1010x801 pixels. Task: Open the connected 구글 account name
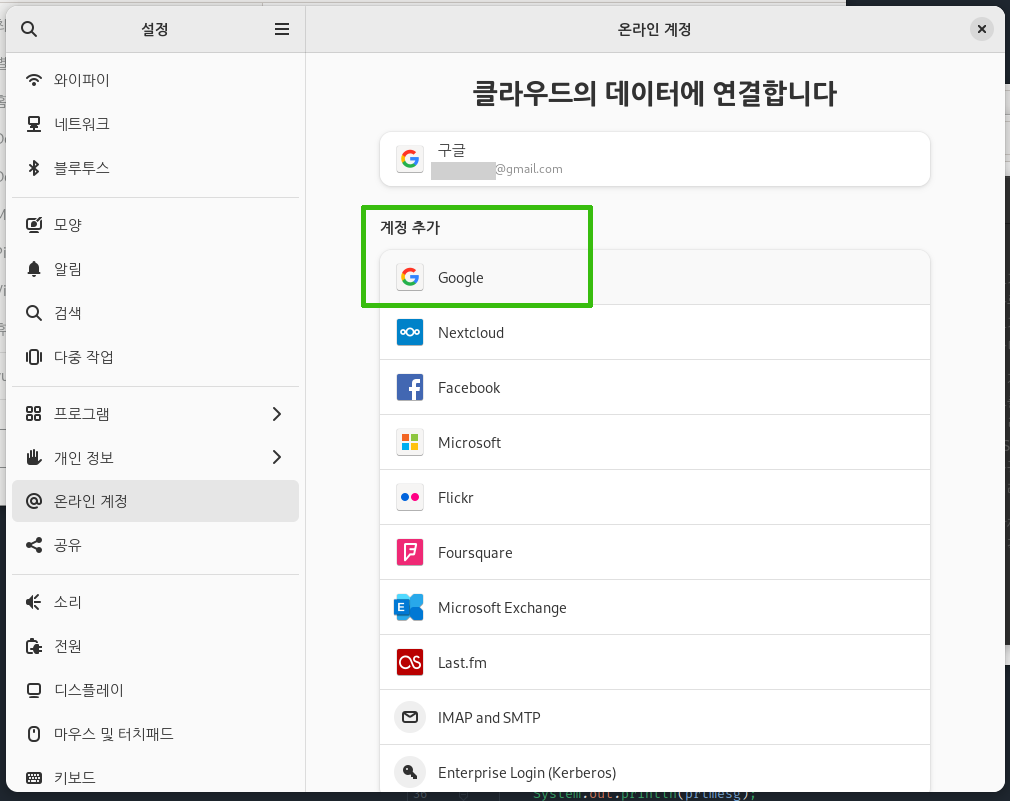[x=452, y=150]
